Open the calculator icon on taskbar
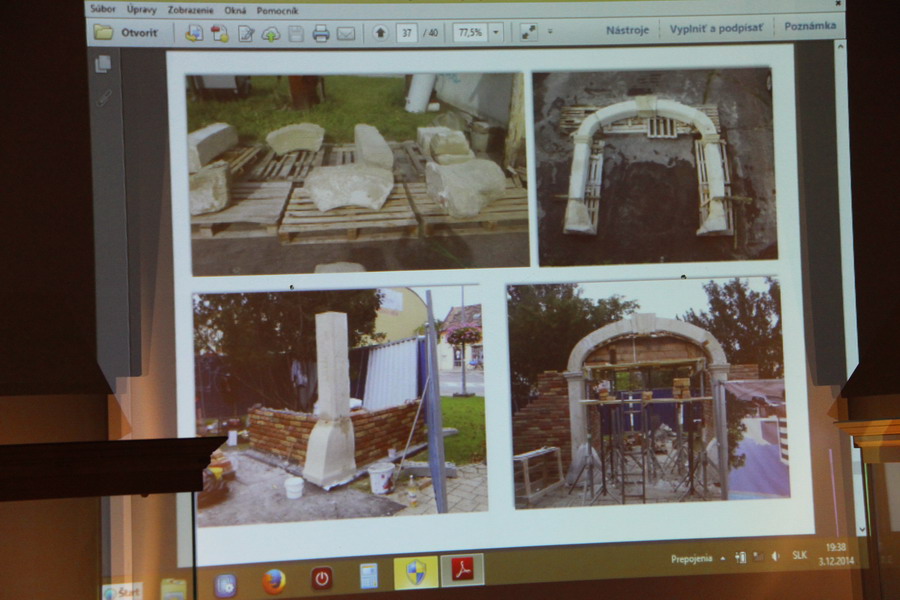This screenshot has height=600, width=900. (368, 576)
